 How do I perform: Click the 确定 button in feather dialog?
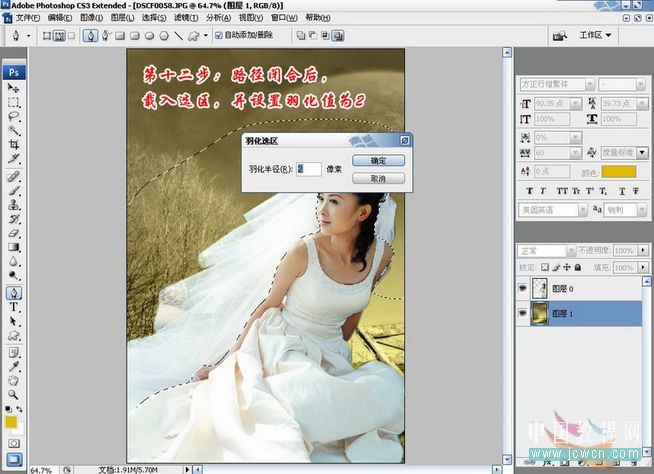point(378,161)
